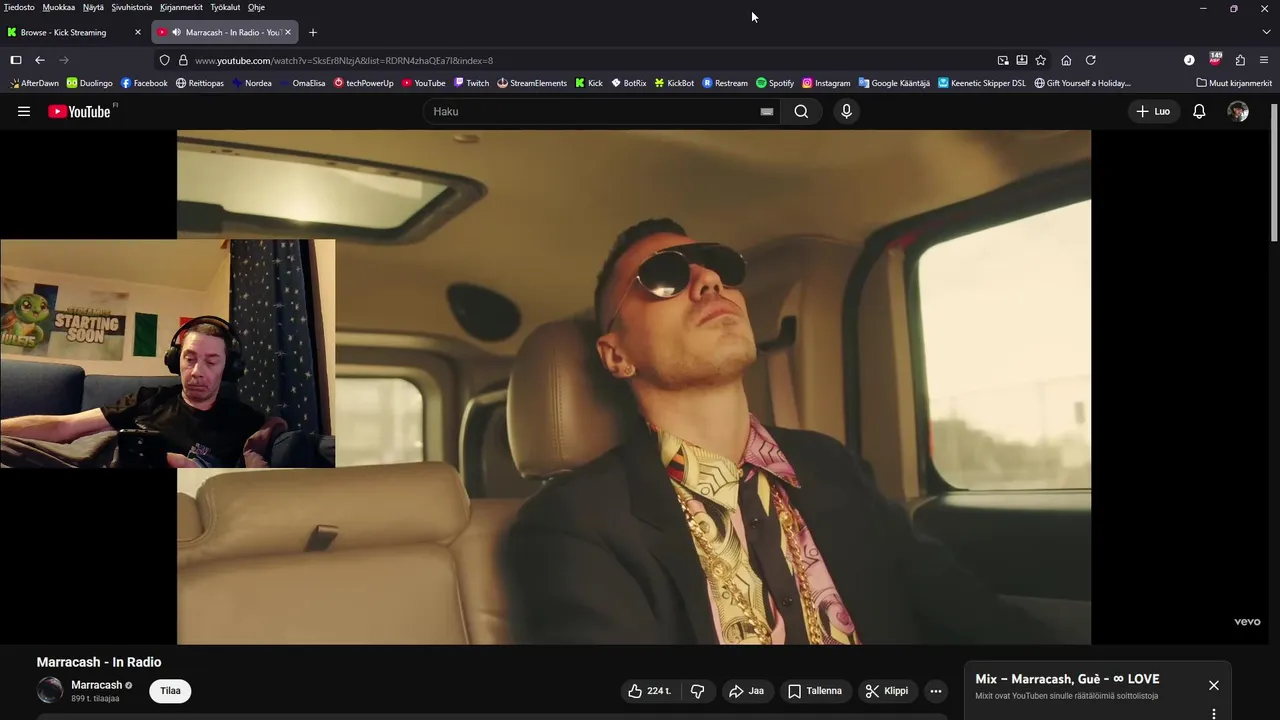Screen dimensions: 1280x720
Task: Open more actions three-dot menu under video
Action: pos(936,691)
